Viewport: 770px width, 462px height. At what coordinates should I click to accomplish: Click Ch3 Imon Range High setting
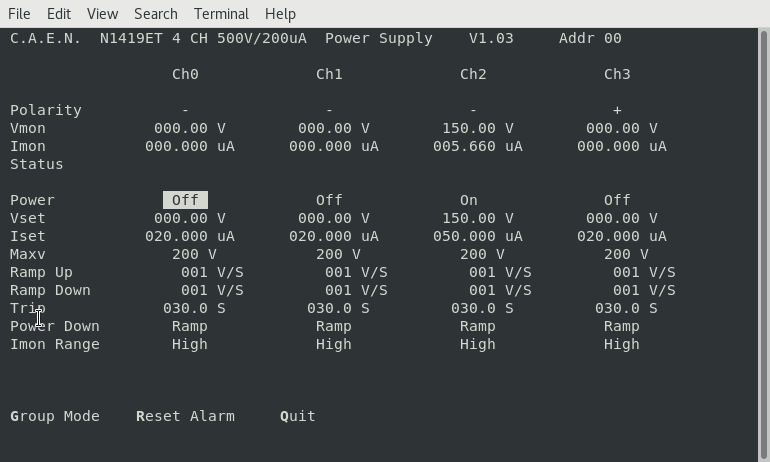621,344
